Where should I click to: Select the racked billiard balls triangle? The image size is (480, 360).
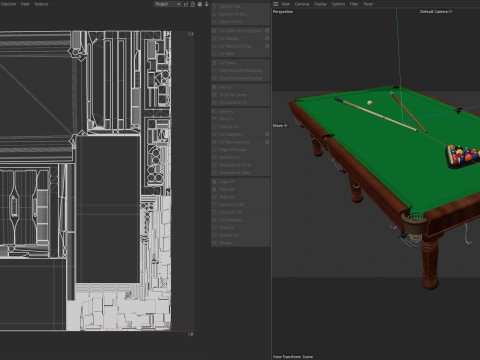point(462,156)
